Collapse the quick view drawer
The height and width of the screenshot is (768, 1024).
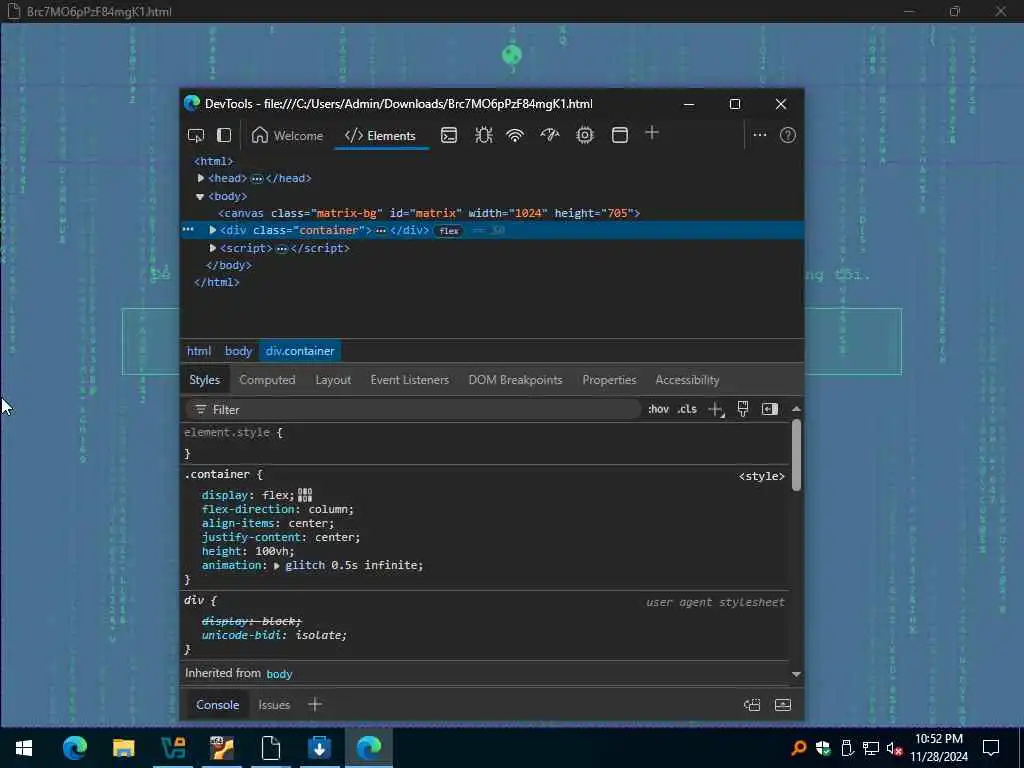(x=783, y=705)
